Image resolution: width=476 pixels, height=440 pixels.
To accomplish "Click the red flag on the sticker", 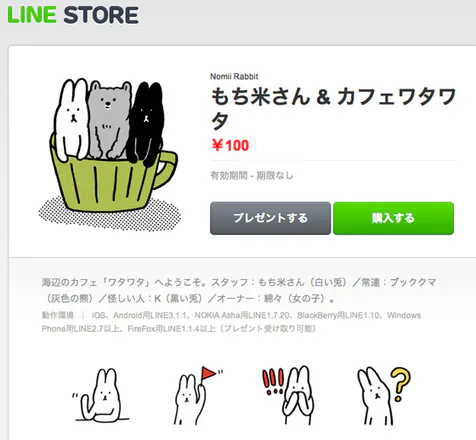I will pos(208,373).
